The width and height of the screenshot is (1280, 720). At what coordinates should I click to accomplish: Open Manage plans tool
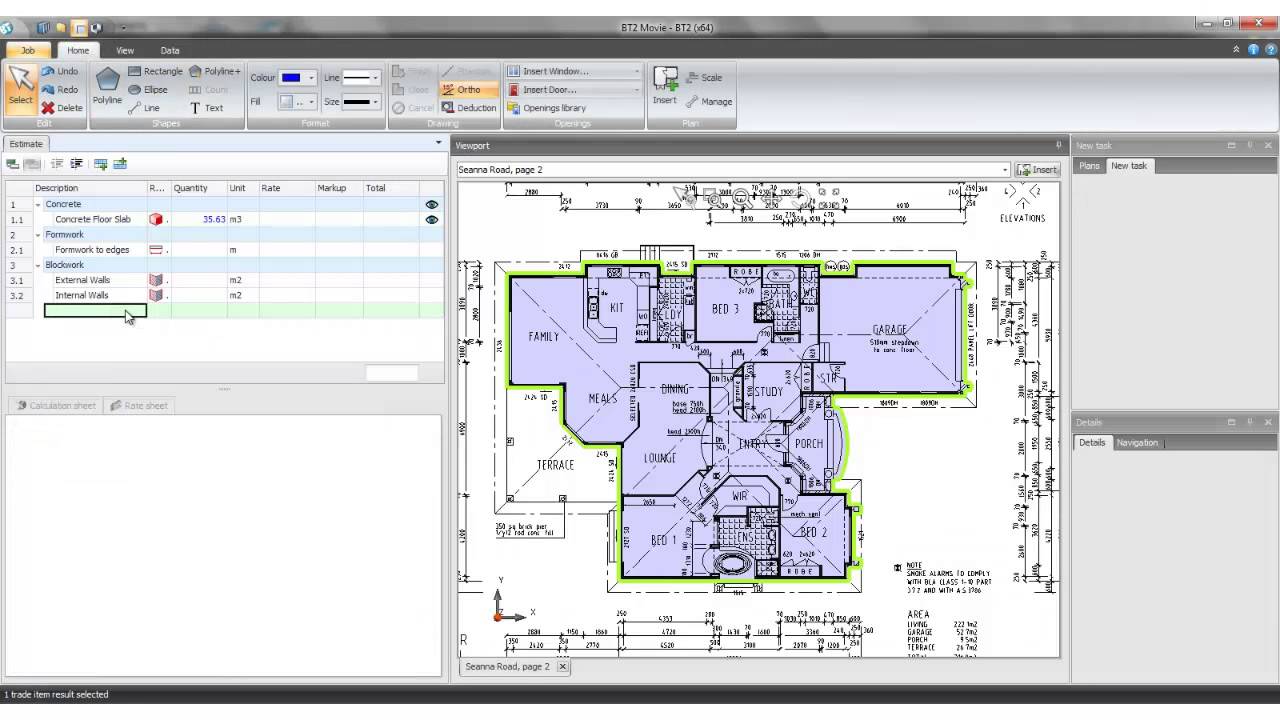[709, 102]
